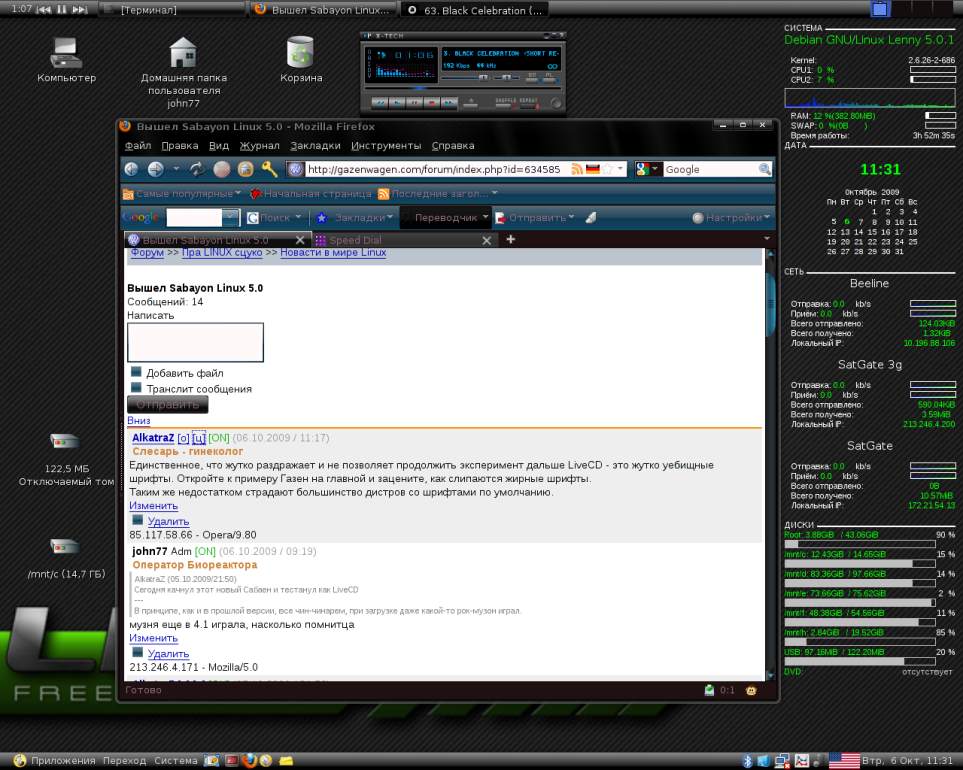The height and width of the screenshot is (770, 963).
Task: Click the Начальная страница bookmark
Action: 311,193
